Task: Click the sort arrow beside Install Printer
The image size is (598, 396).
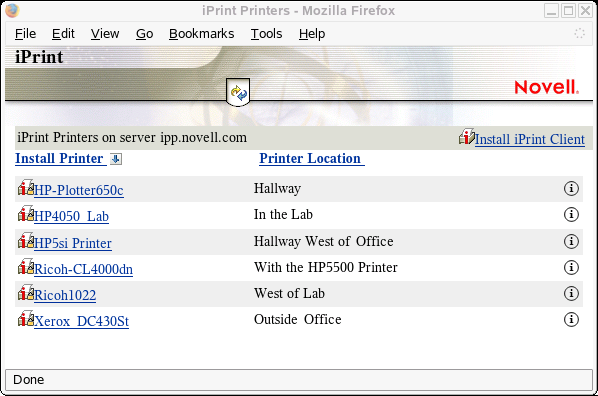Action: click(116, 159)
